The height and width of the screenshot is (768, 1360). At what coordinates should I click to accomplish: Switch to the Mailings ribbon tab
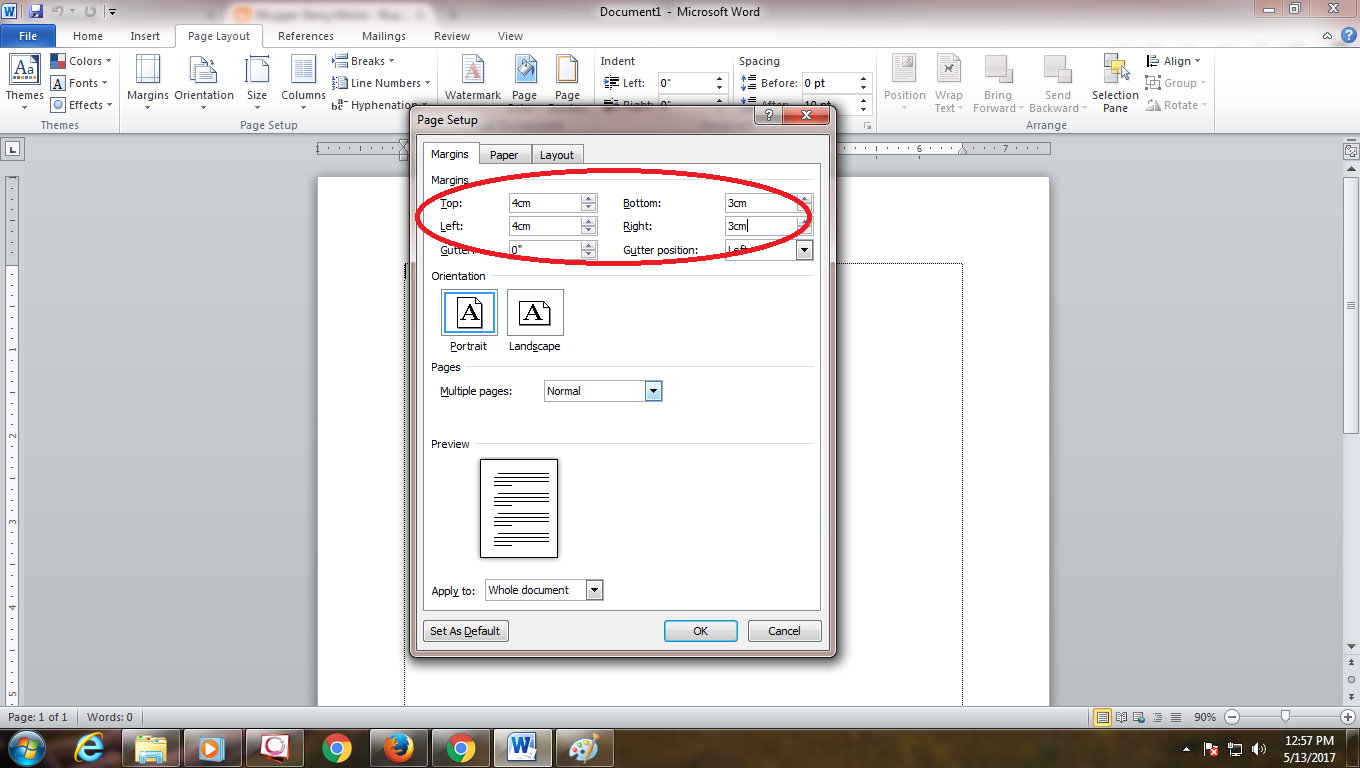(384, 36)
